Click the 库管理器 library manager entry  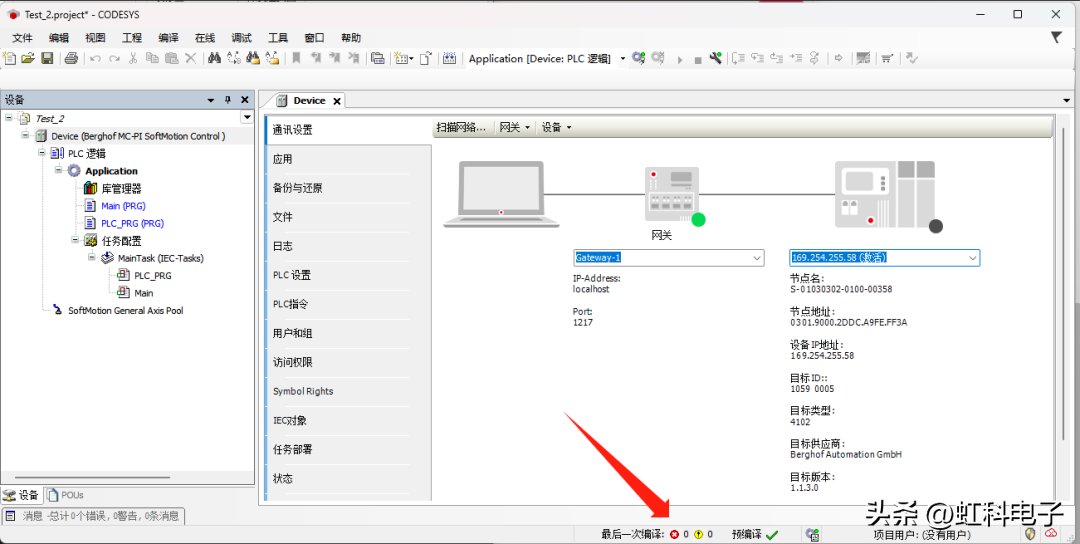click(x=113, y=188)
